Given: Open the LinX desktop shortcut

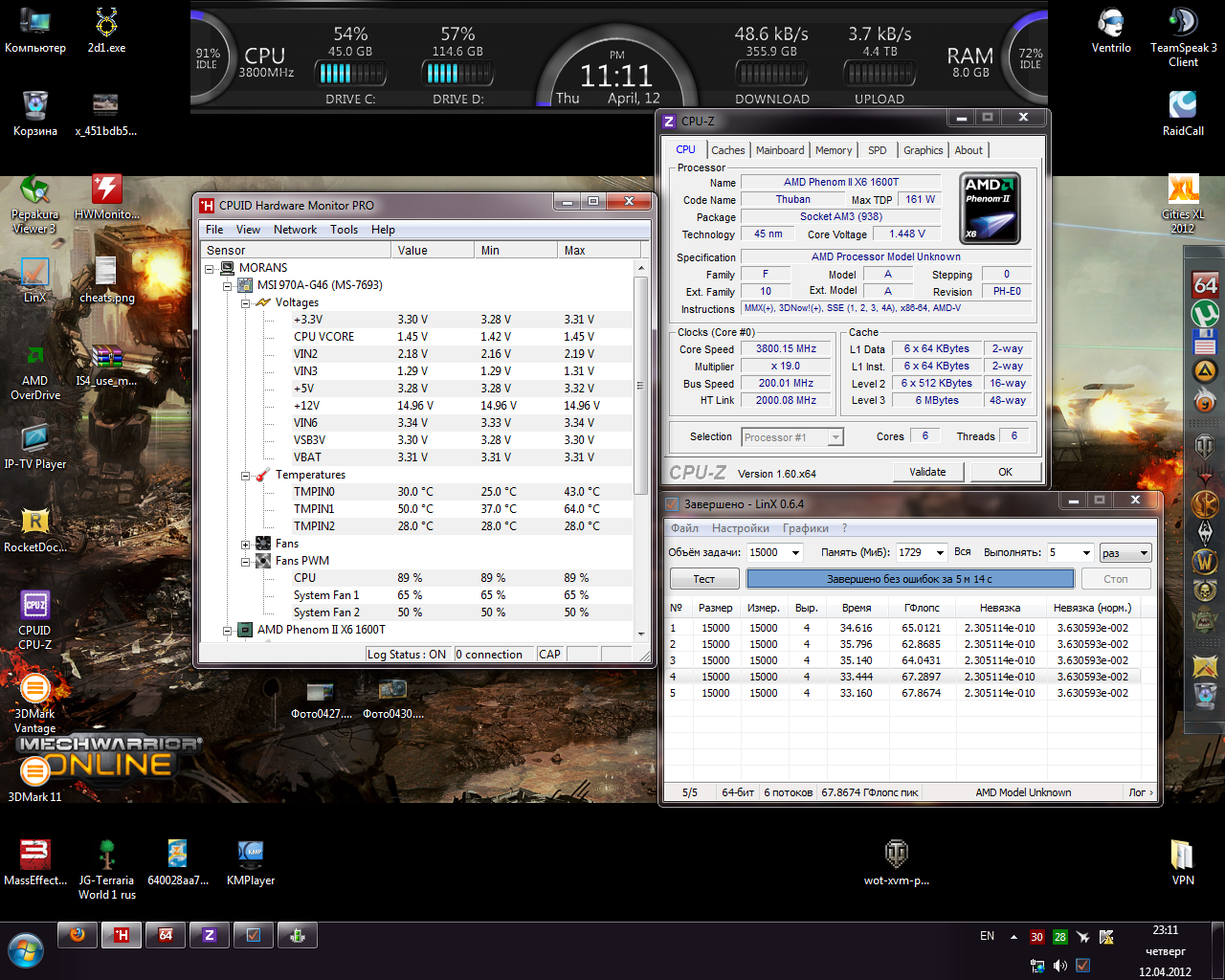Looking at the screenshot, I should pos(34,280).
